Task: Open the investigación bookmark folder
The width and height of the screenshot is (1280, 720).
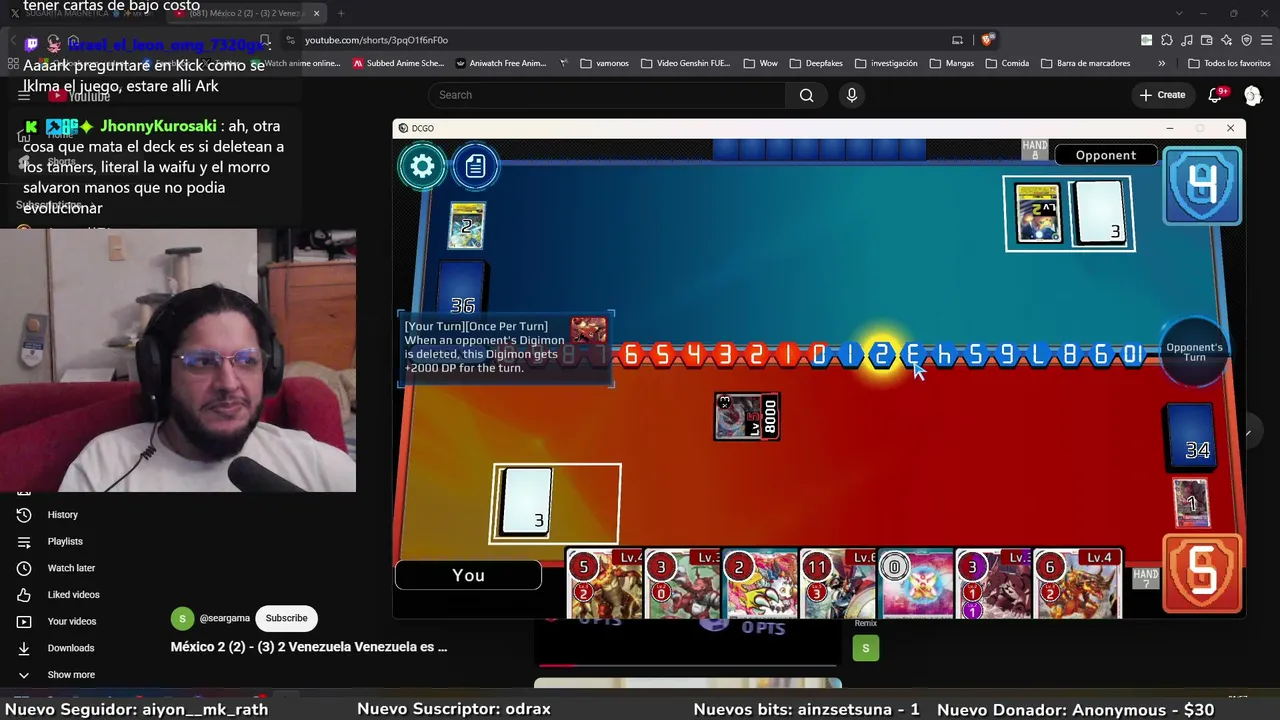Action: [x=885, y=63]
